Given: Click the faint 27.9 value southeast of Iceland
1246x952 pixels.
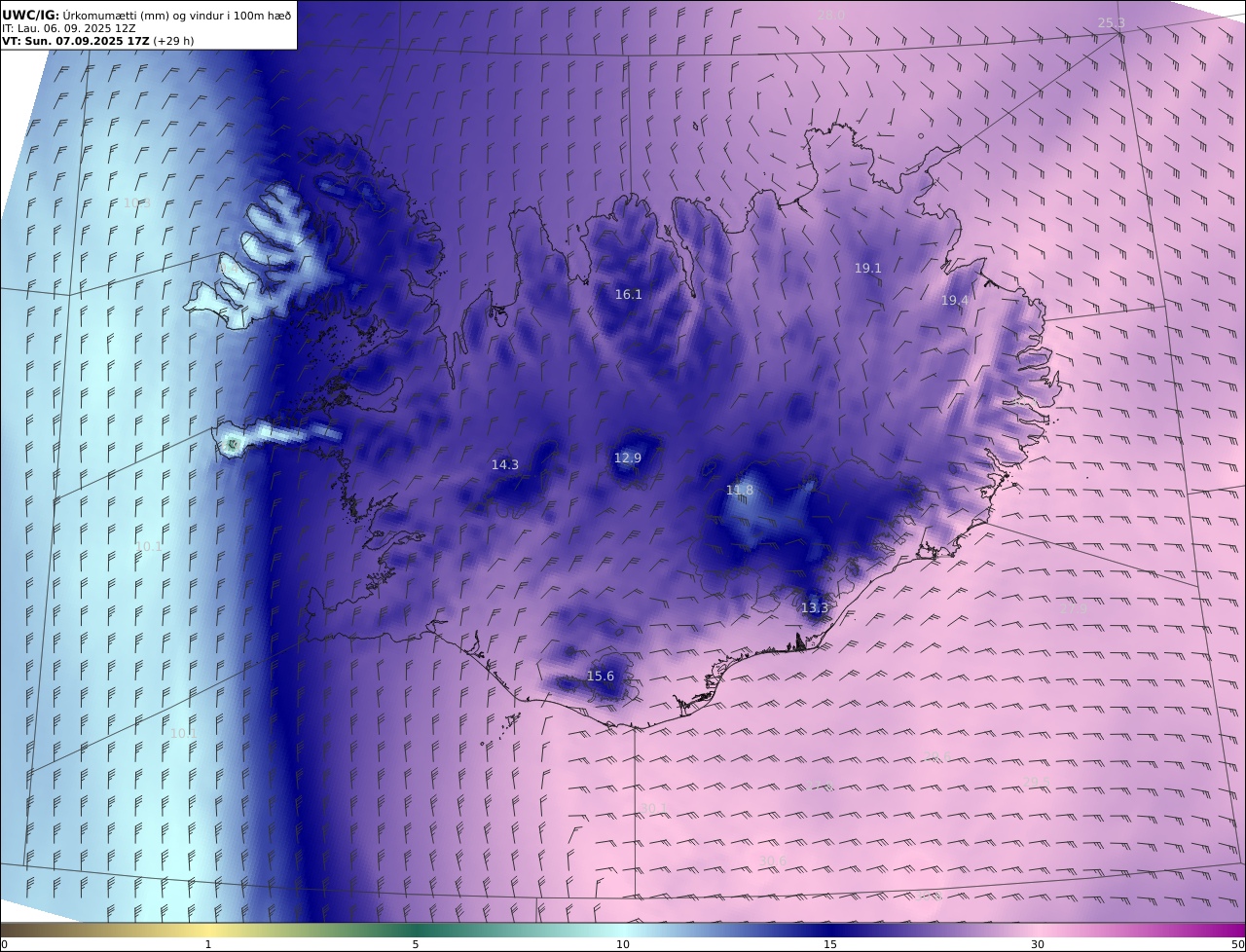Looking at the screenshot, I should 1072,608.
